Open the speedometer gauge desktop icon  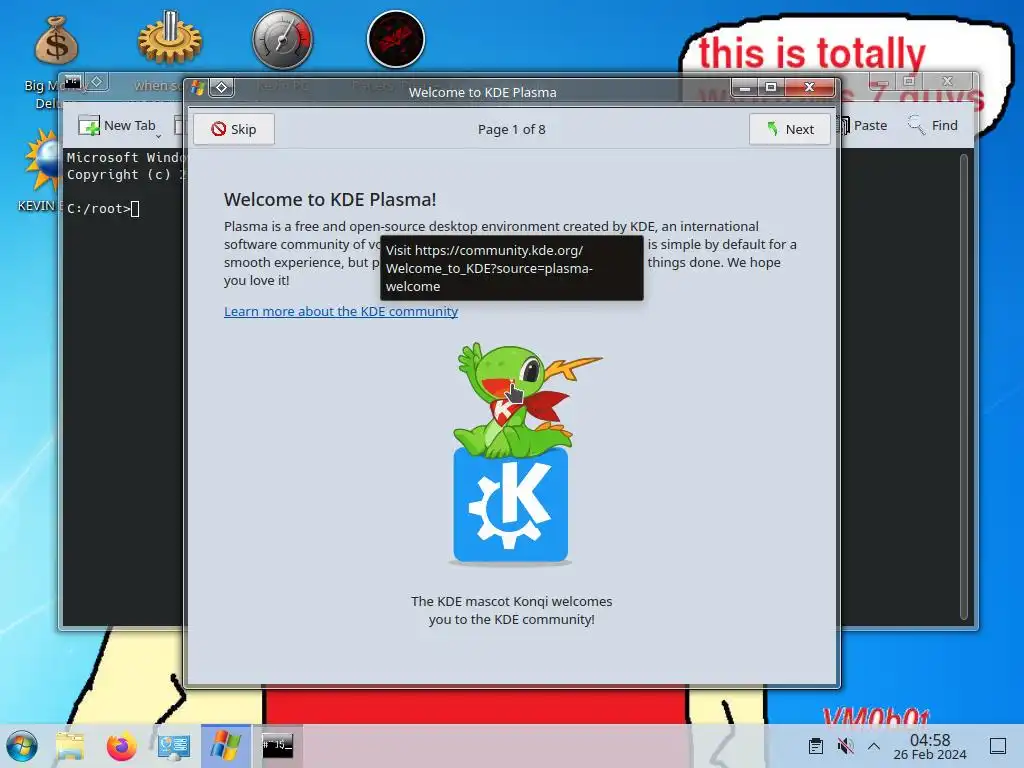click(283, 39)
